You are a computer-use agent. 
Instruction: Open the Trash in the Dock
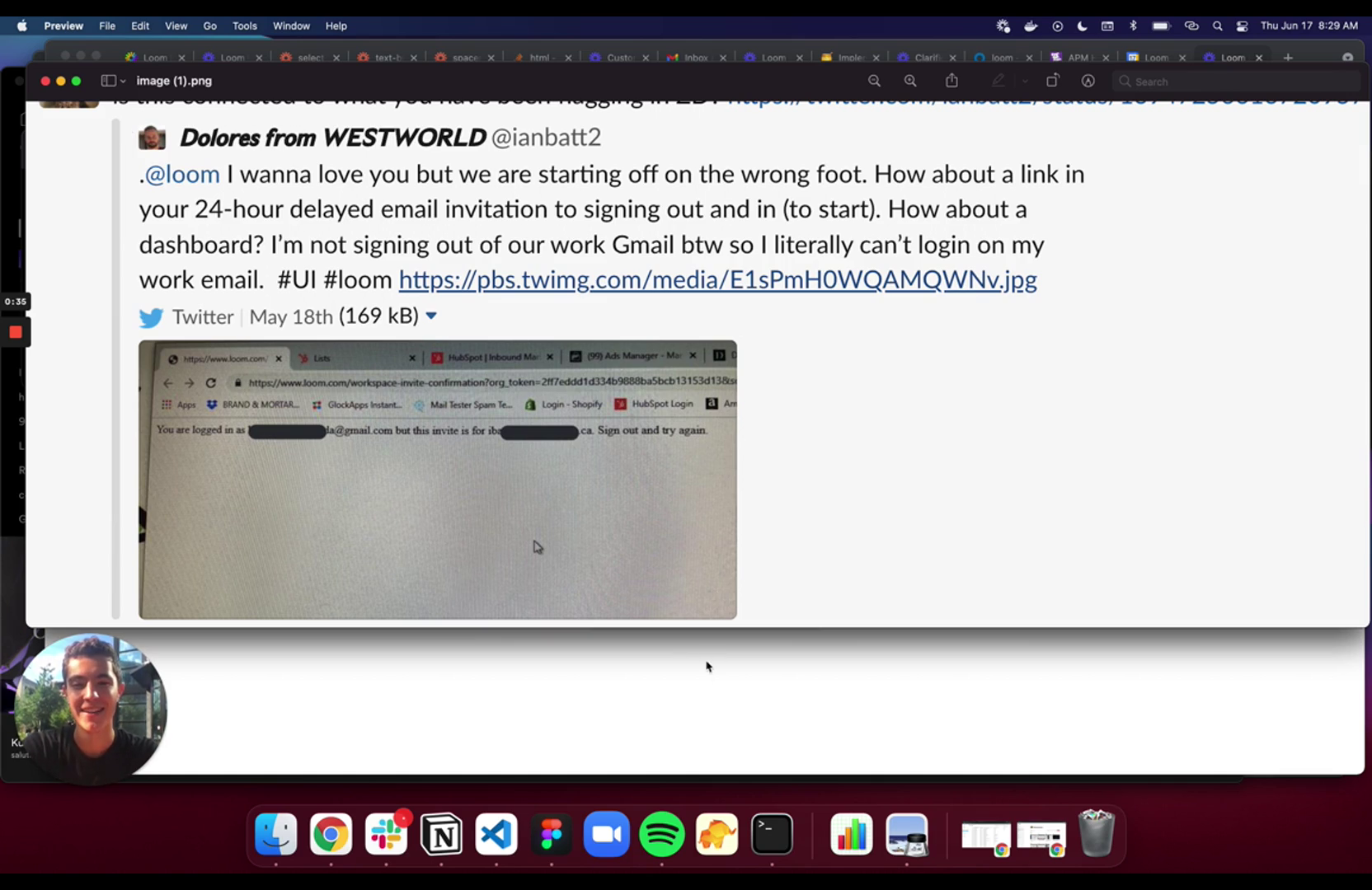pyautogui.click(x=1097, y=834)
